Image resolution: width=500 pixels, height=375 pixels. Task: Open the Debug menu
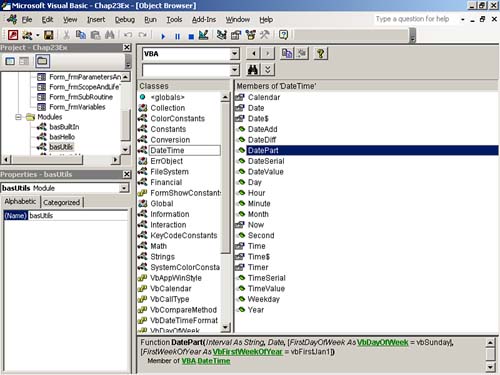pos(125,20)
